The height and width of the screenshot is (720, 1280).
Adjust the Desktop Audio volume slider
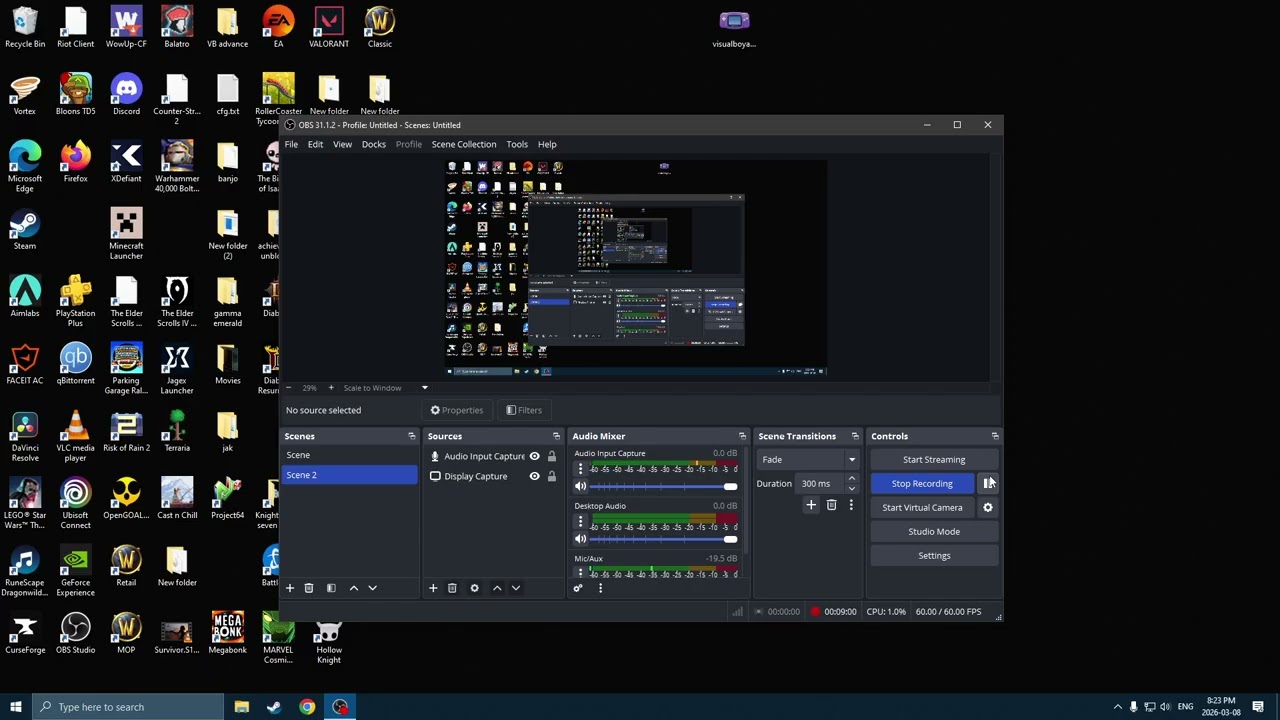pos(664,539)
